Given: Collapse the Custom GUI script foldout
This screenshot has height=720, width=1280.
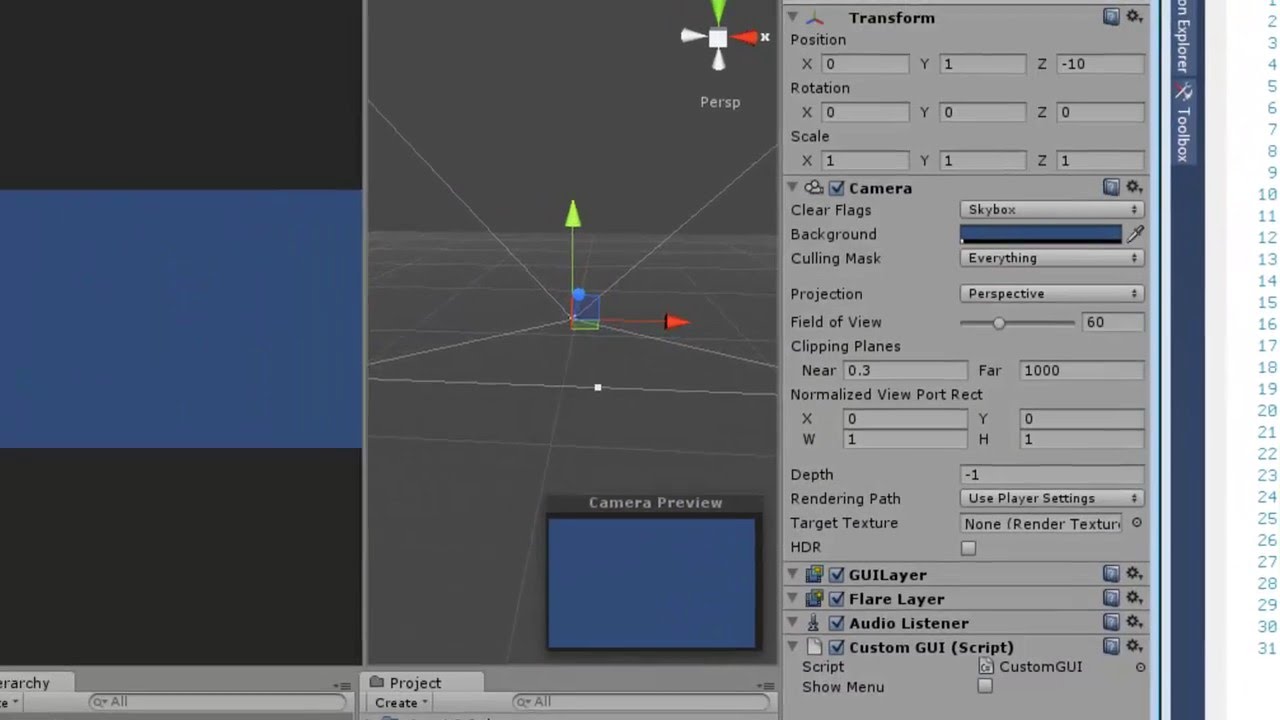Looking at the screenshot, I should (793, 647).
